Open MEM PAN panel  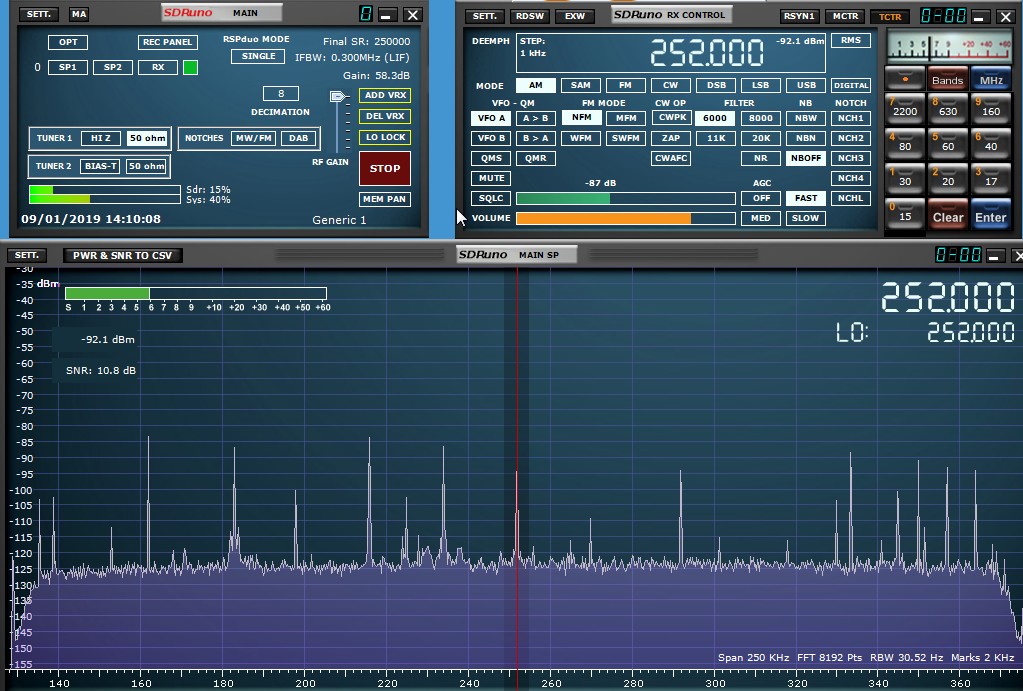tap(385, 199)
